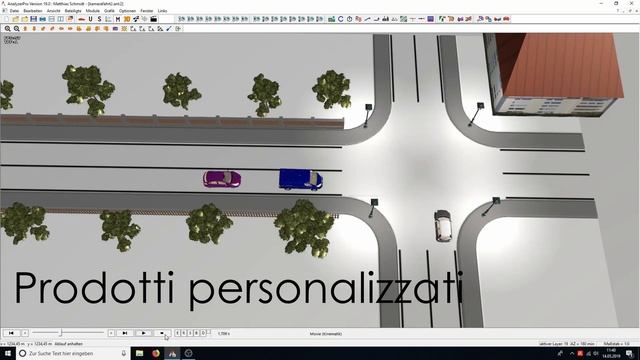Select the pink car in the scene

(222, 179)
